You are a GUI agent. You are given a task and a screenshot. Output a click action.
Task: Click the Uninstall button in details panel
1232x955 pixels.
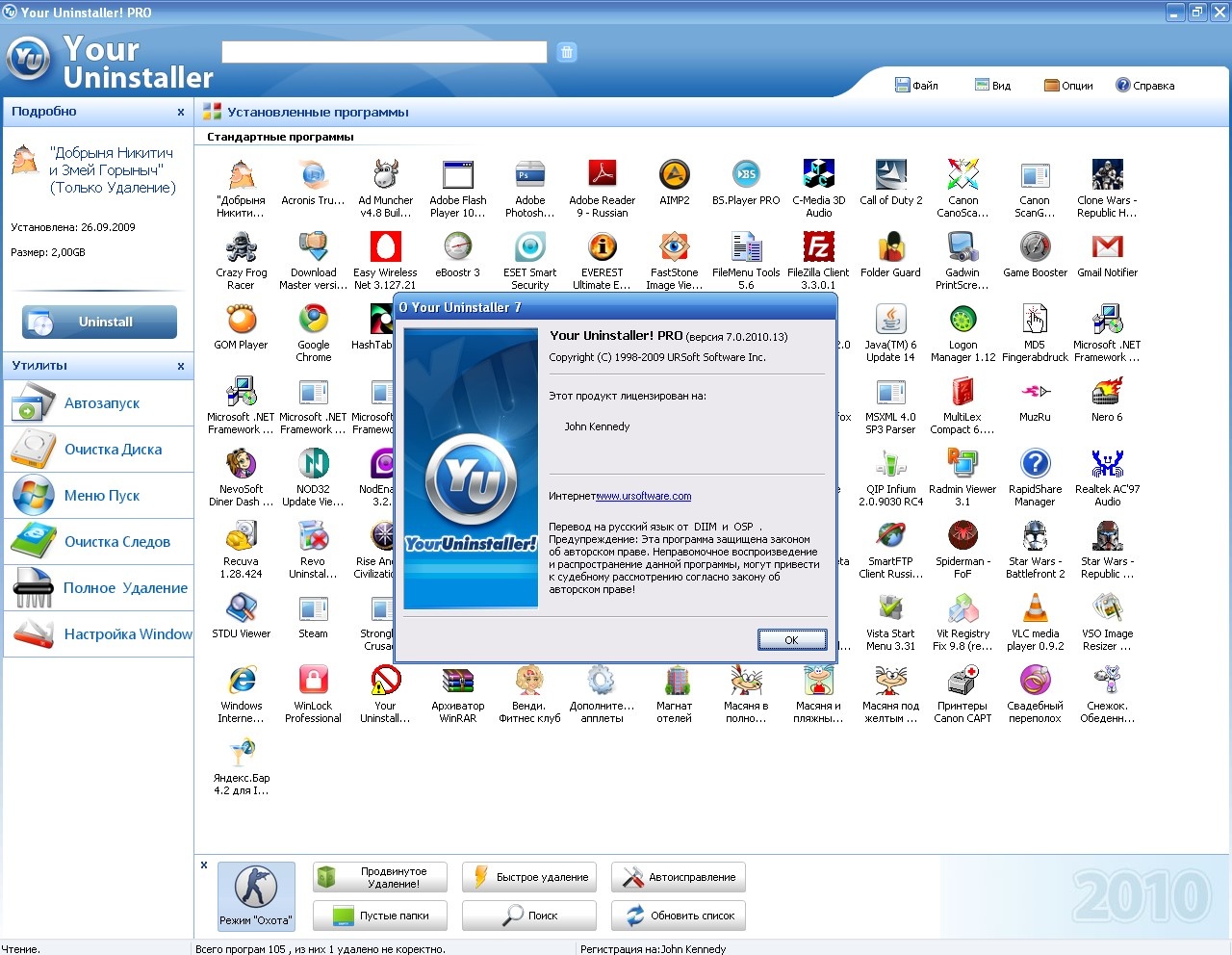click(x=99, y=322)
